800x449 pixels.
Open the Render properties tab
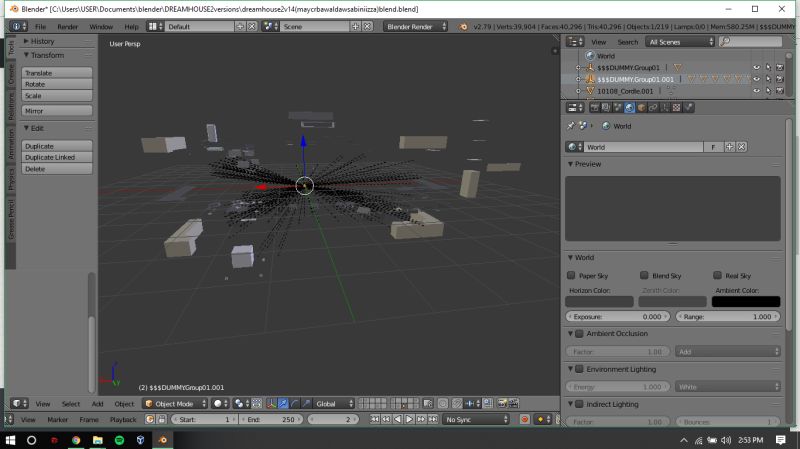[594, 107]
